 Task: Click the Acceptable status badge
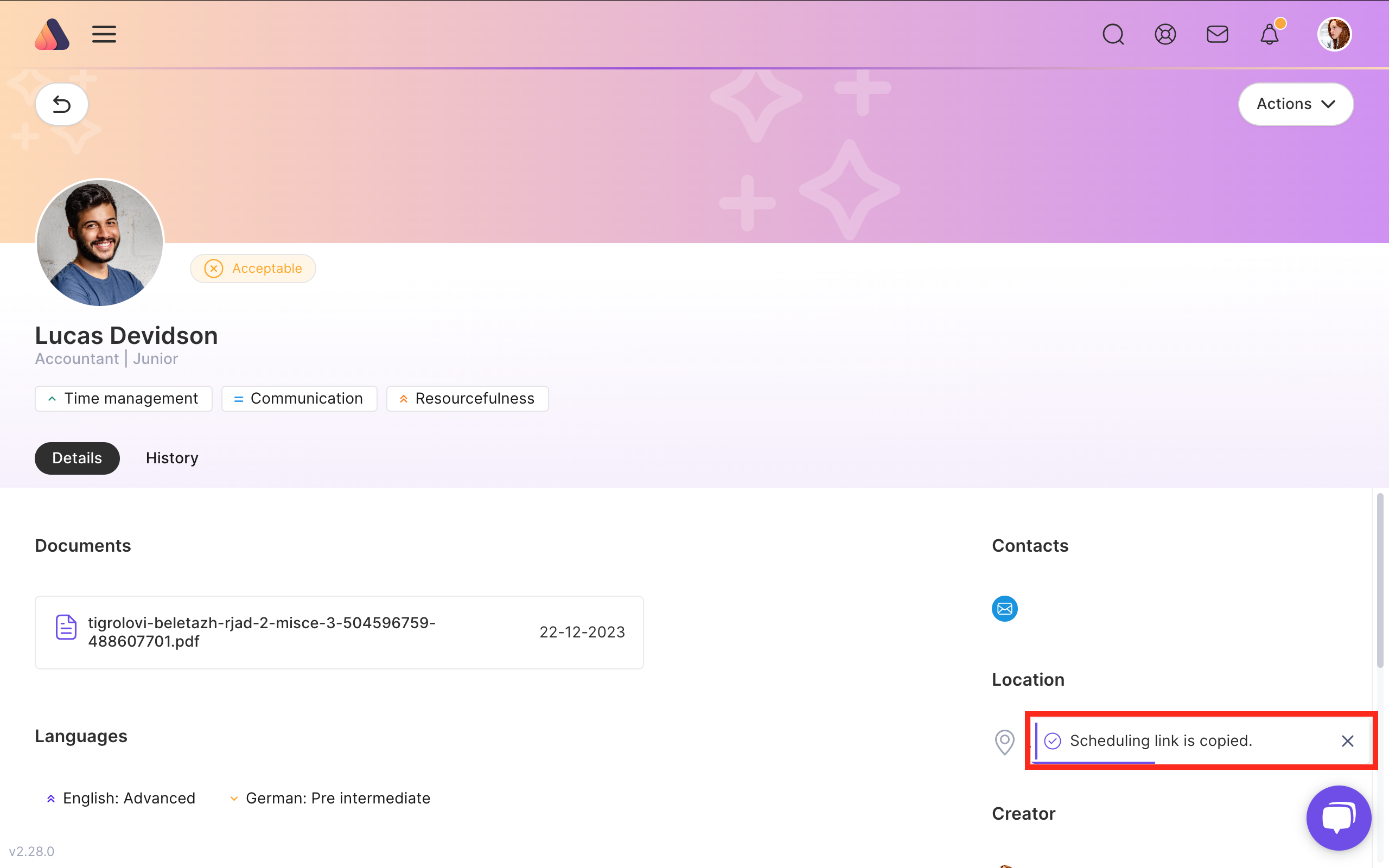pos(253,269)
